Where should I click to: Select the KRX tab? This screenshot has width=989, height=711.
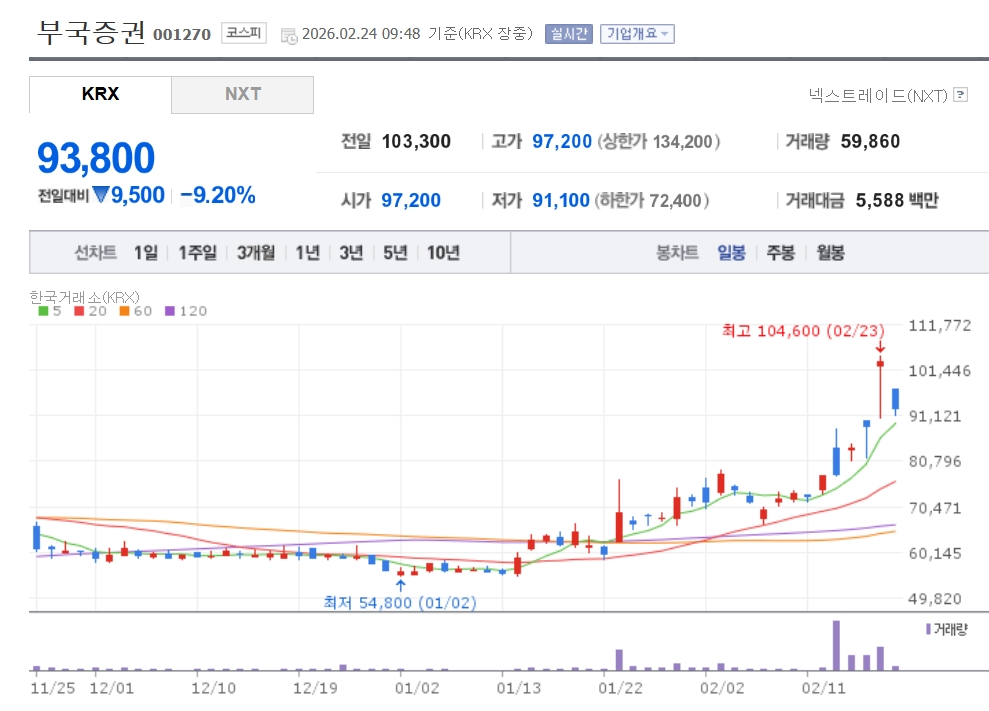100,94
